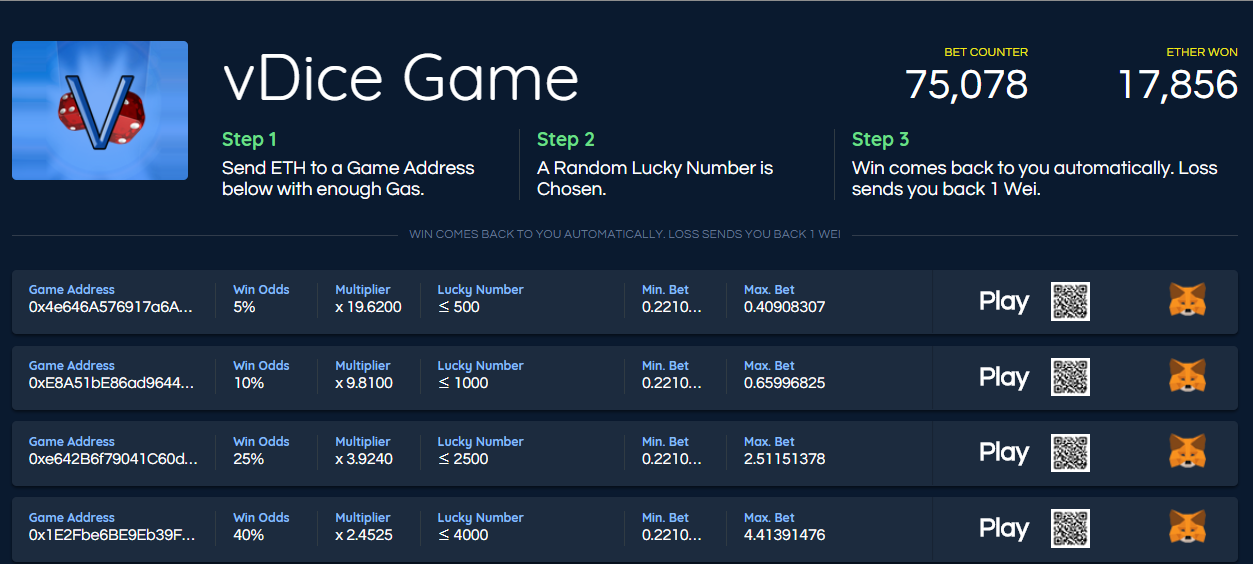Show QR code for 10% odds game
Screen dimensions: 1253x564
pyautogui.click(x=1070, y=377)
